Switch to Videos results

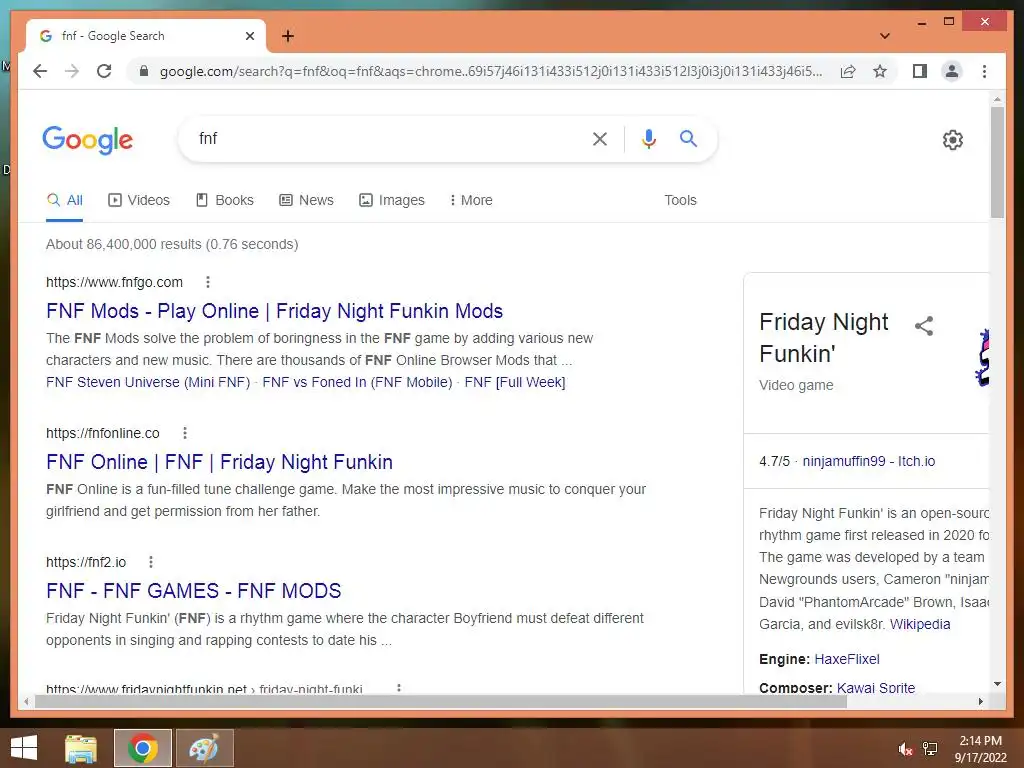point(139,200)
